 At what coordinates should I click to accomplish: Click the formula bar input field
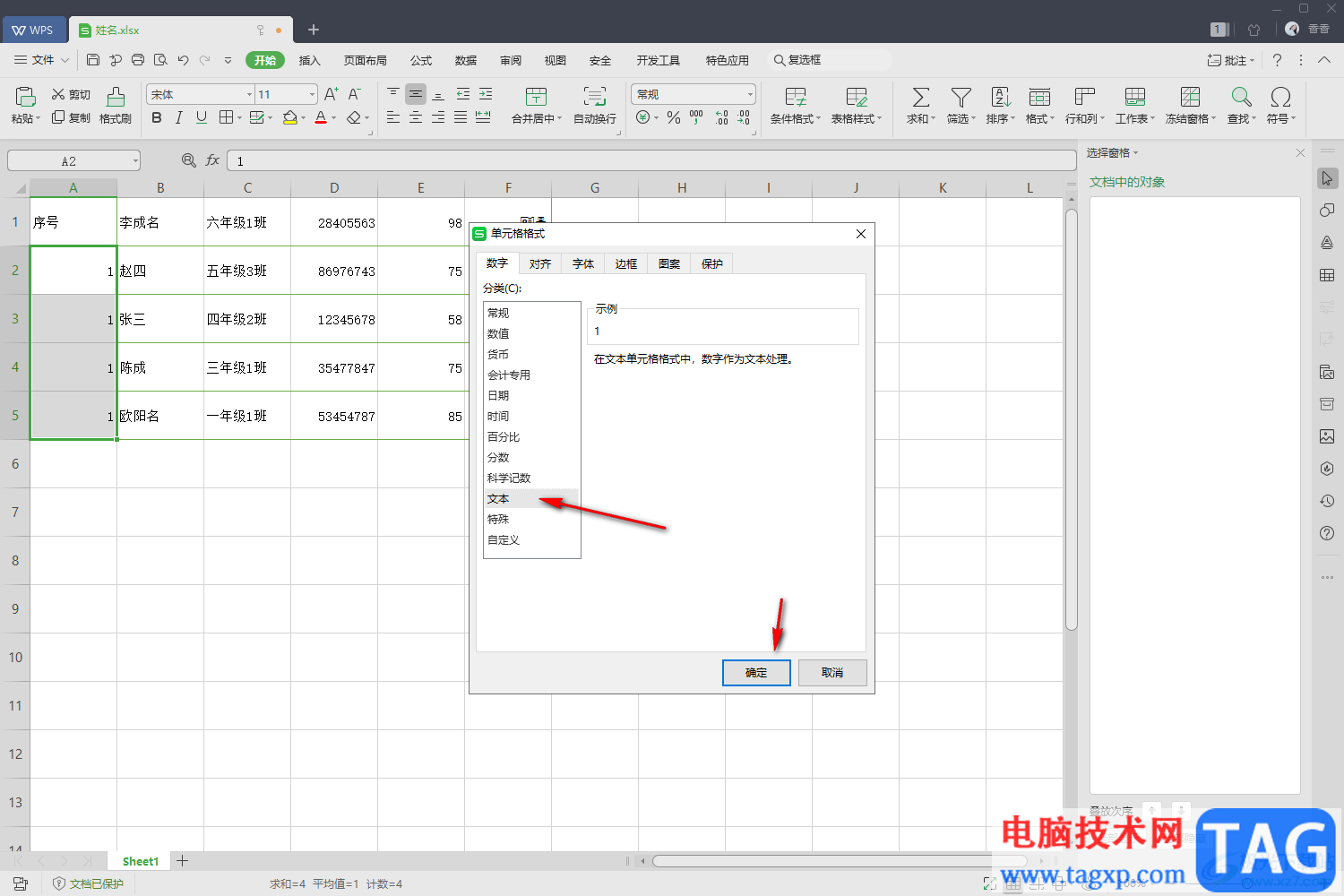[x=651, y=160]
